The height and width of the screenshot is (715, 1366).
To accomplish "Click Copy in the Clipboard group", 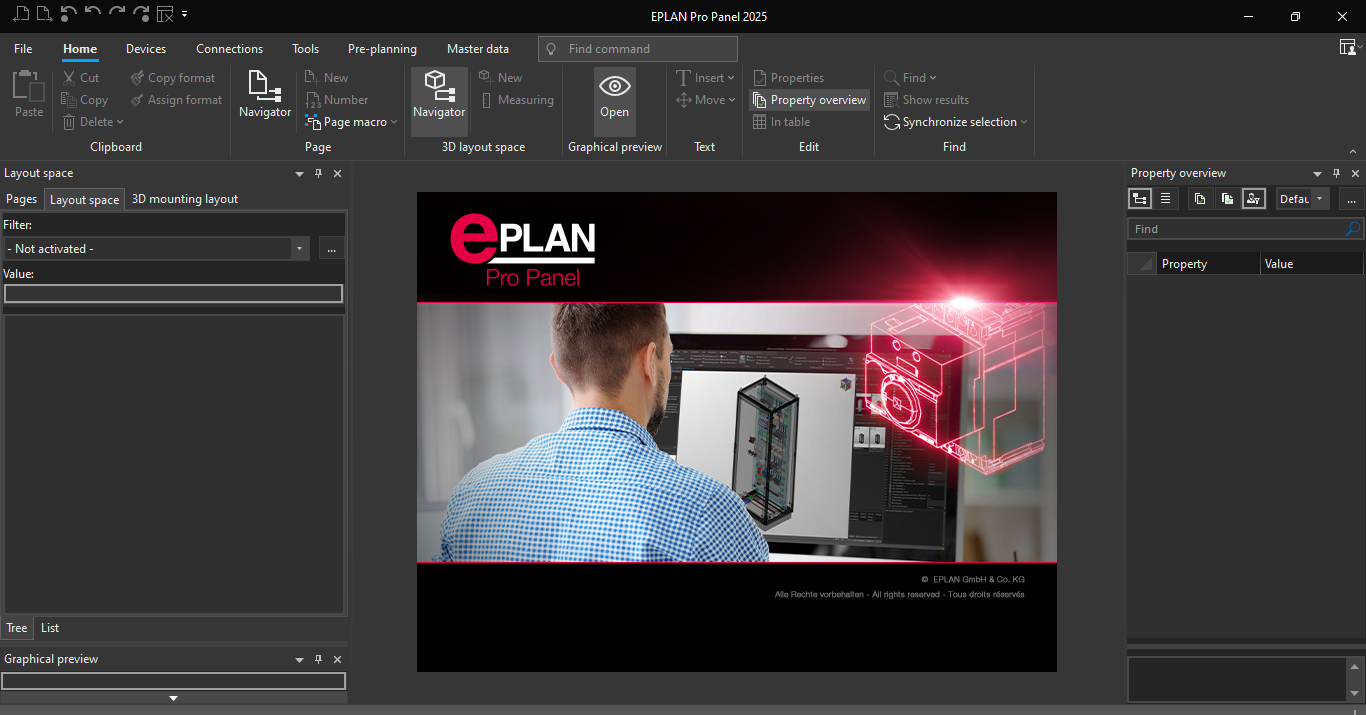I will click(84, 99).
